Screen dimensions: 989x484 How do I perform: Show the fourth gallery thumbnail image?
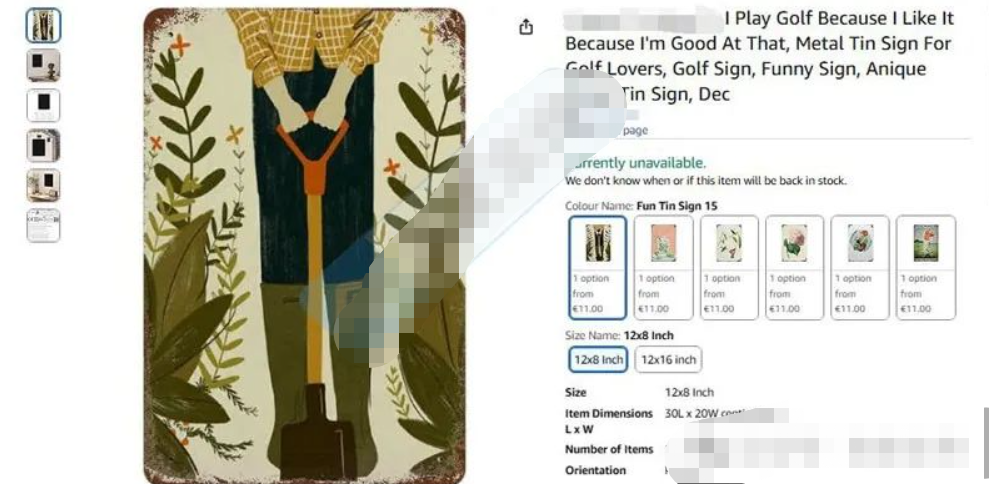(44, 146)
